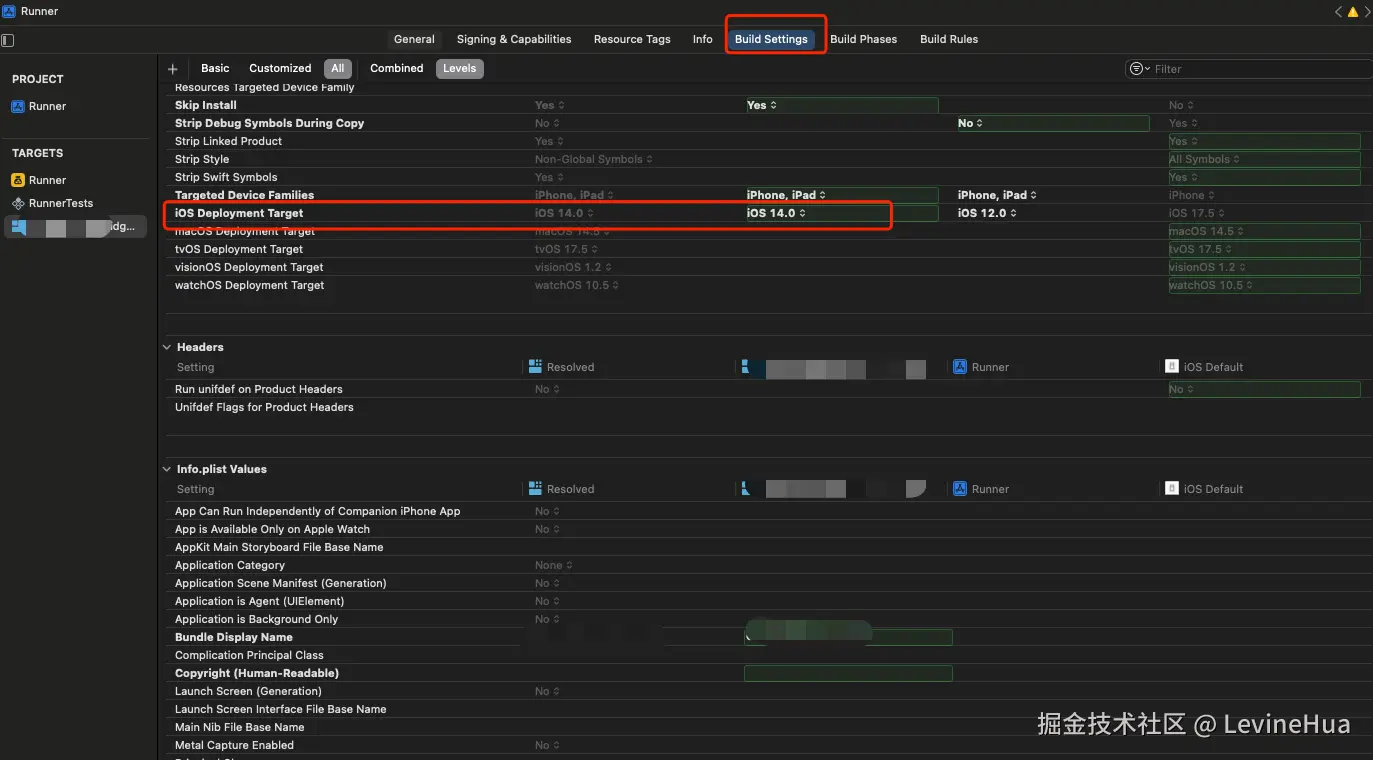This screenshot has height=760, width=1373.
Task: Click the Runner column icon in Headers section
Action: click(960, 367)
